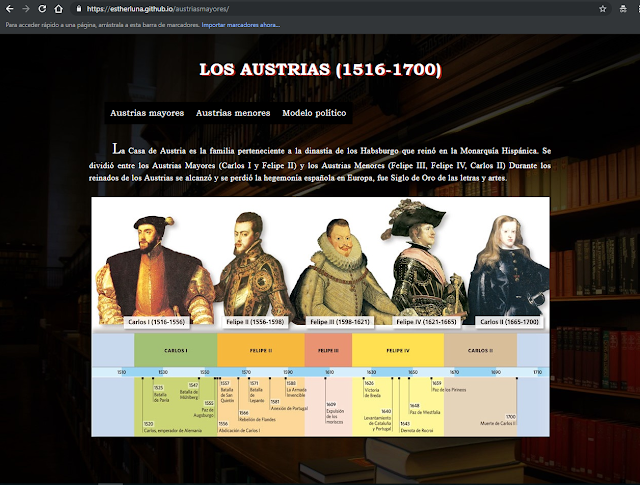Click label 'Carlos I (1516-1556)'
640x485 pixels.
tap(156, 322)
